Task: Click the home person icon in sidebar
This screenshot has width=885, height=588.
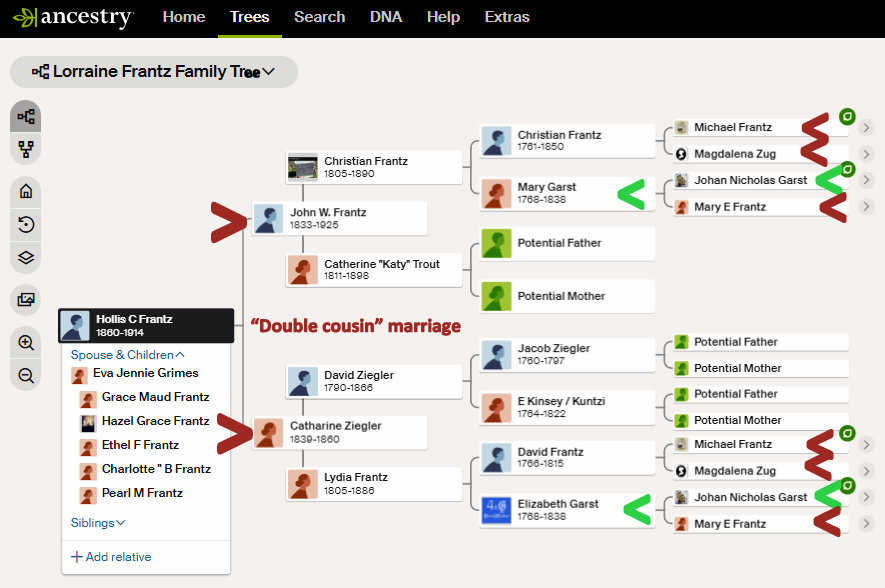Action: point(26,191)
